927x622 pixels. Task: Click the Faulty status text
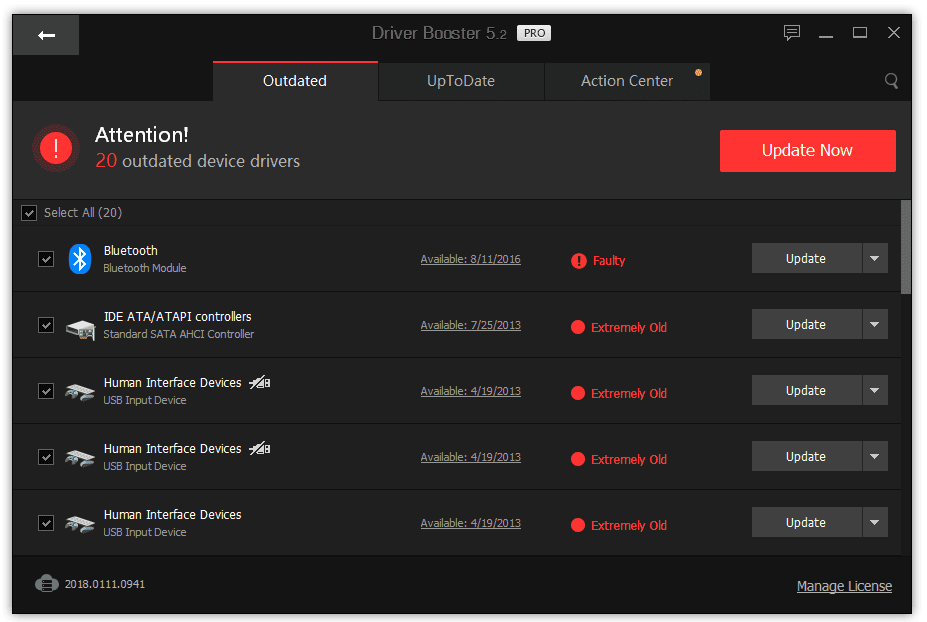pyautogui.click(x=609, y=261)
